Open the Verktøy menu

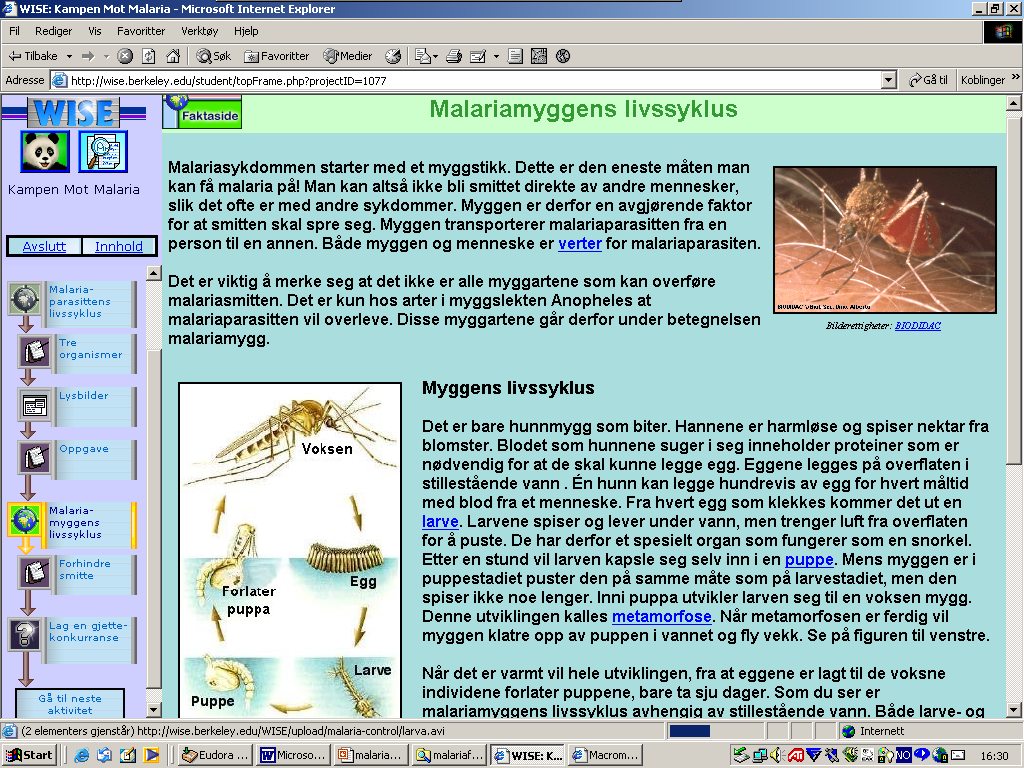[199, 31]
